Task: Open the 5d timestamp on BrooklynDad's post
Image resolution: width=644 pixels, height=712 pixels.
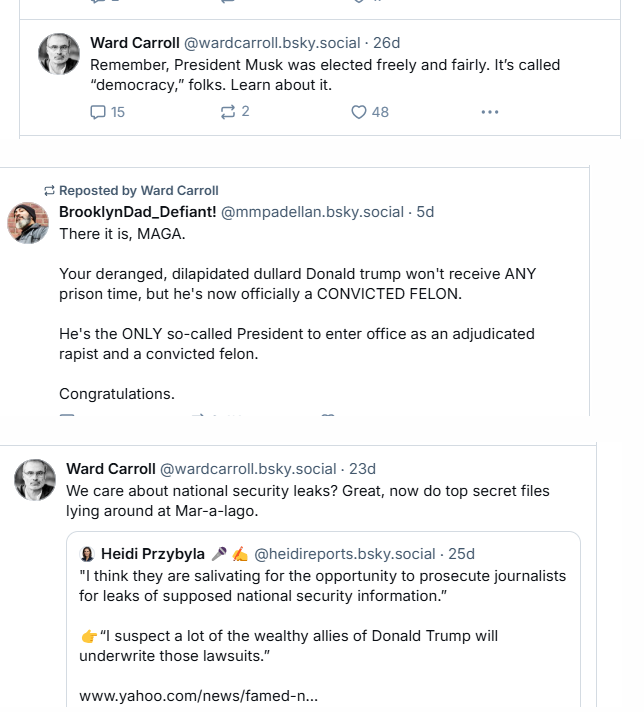Action: click(x=425, y=212)
